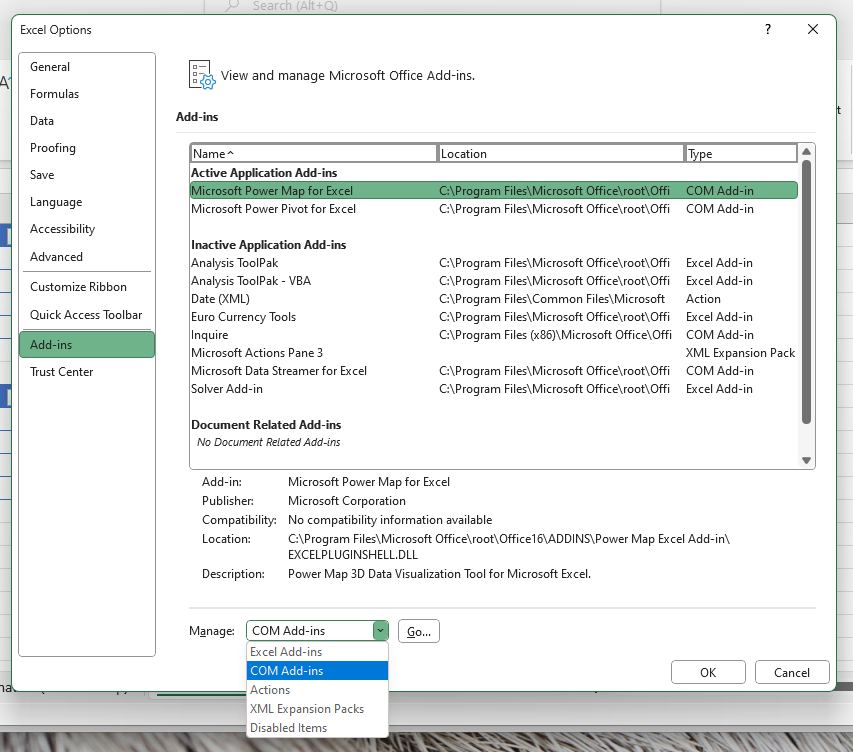Choose Disabled Items option
Viewport: 853px width, 752px height.
coord(317,728)
